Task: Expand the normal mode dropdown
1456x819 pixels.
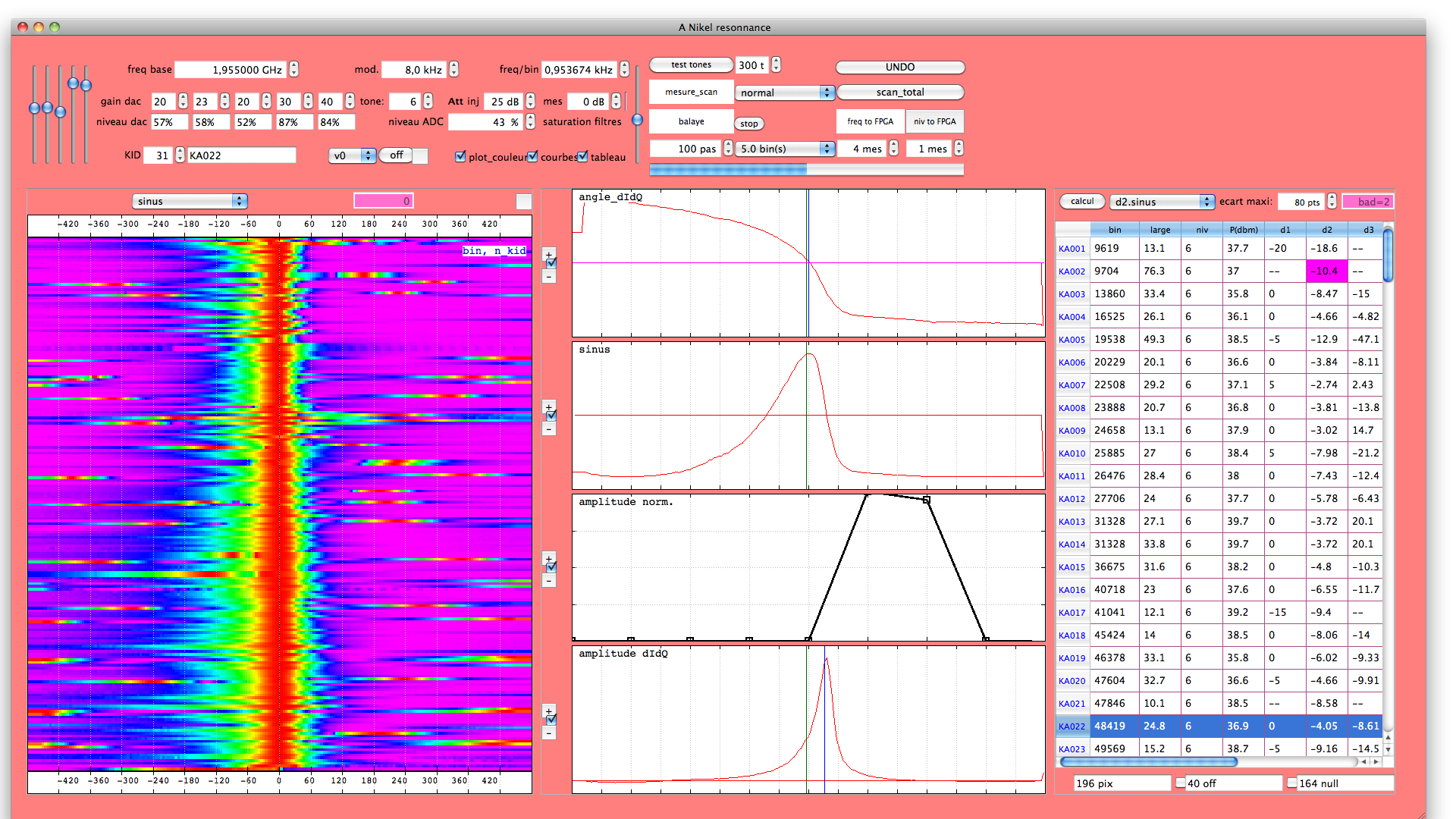Action: point(785,93)
